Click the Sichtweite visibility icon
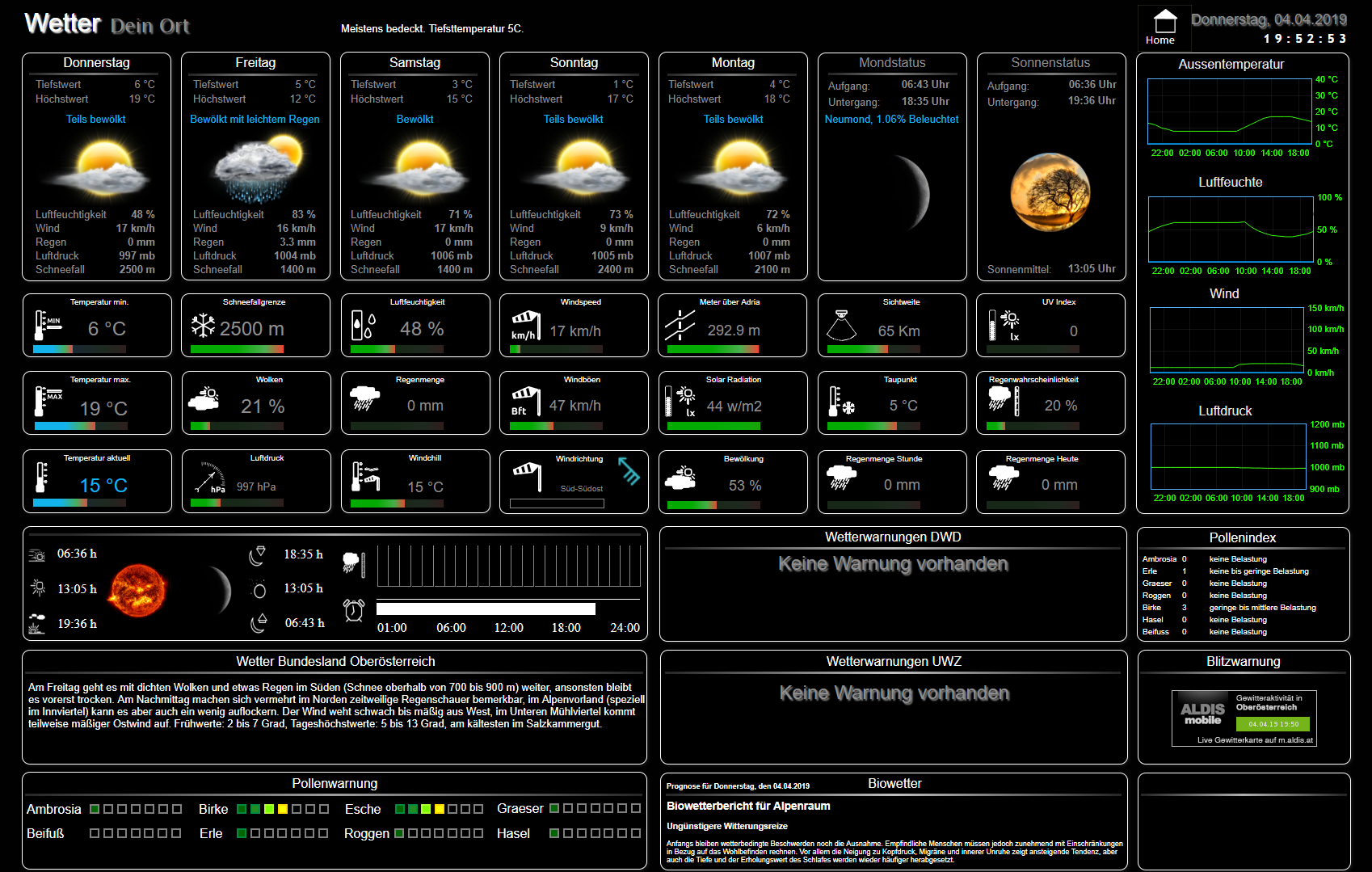This screenshot has height=872, width=1372. coord(841,326)
